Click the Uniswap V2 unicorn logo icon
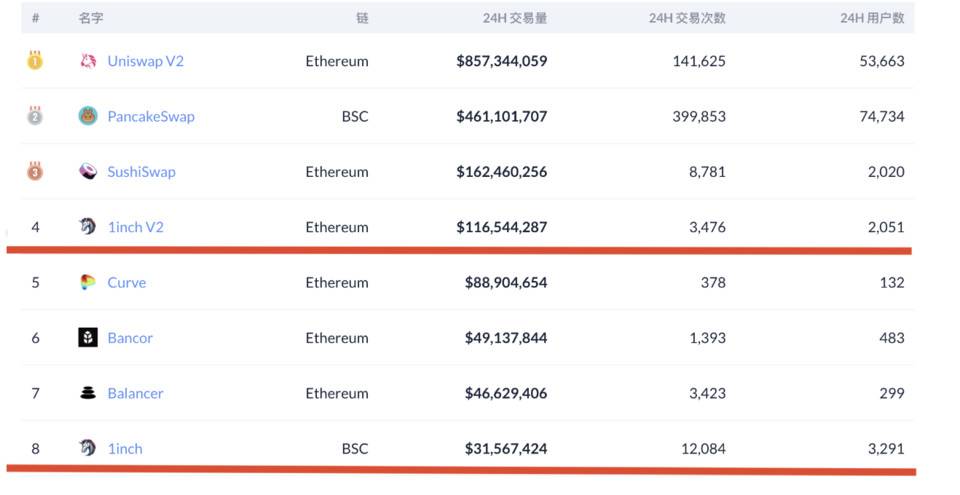This screenshot has width=960, height=495. tap(88, 61)
